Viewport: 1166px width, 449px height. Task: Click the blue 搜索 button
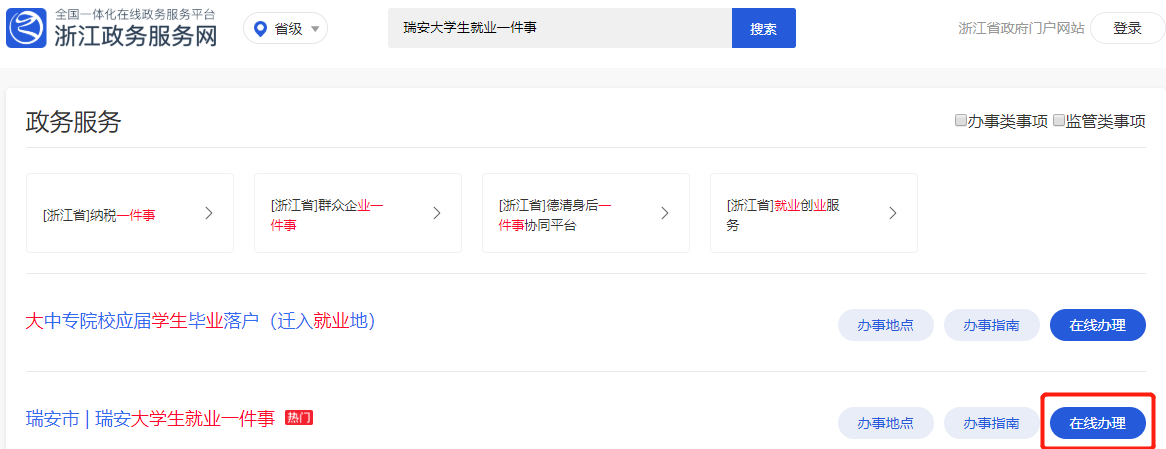click(764, 28)
